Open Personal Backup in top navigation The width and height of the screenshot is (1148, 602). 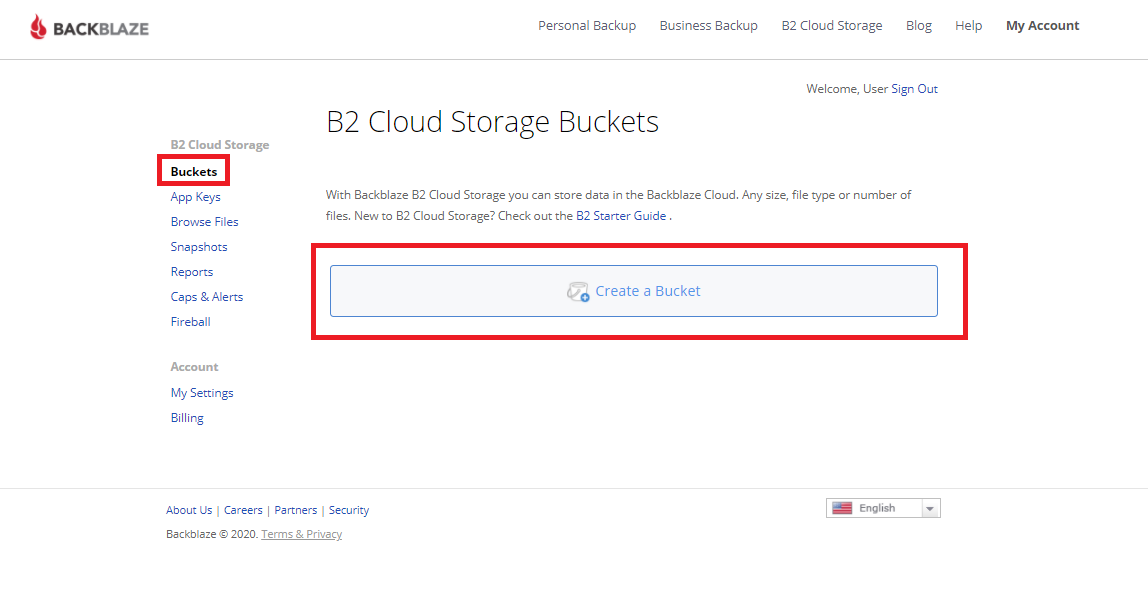tap(587, 26)
